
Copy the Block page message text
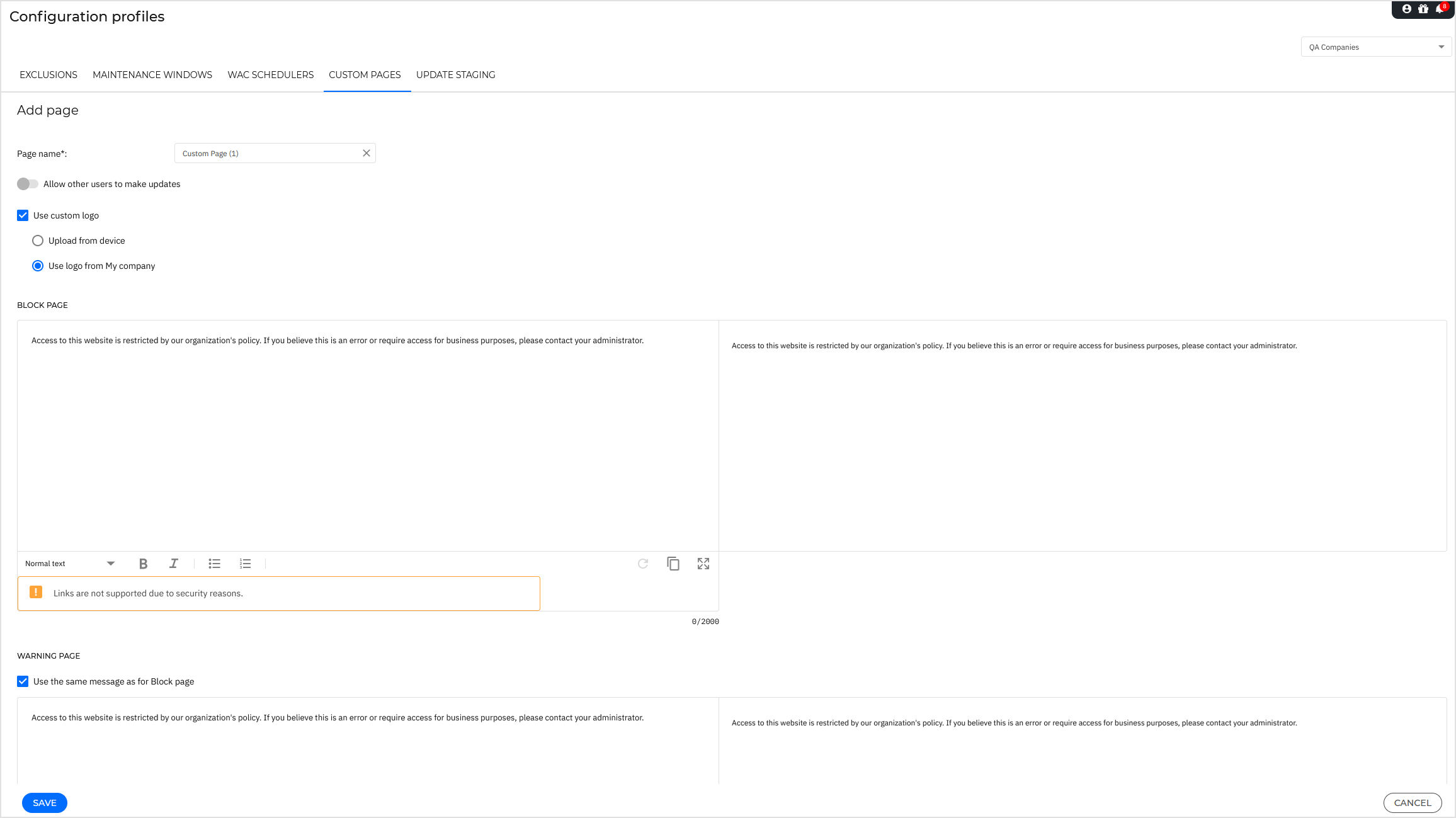[x=673, y=564]
